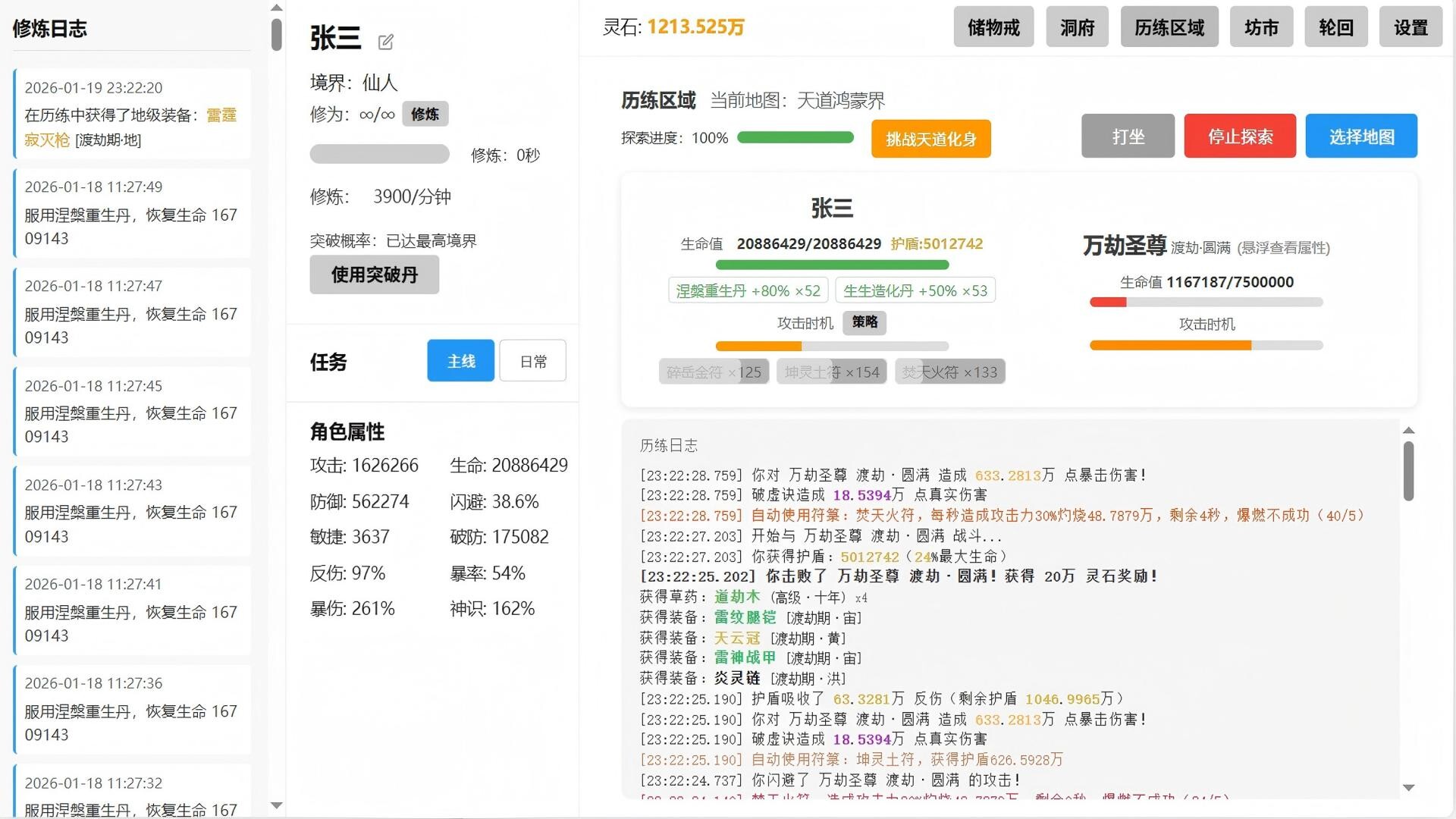
Task: Select the 历练区域 exploration area button
Action: pyautogui.click(x=1169, y=27)
